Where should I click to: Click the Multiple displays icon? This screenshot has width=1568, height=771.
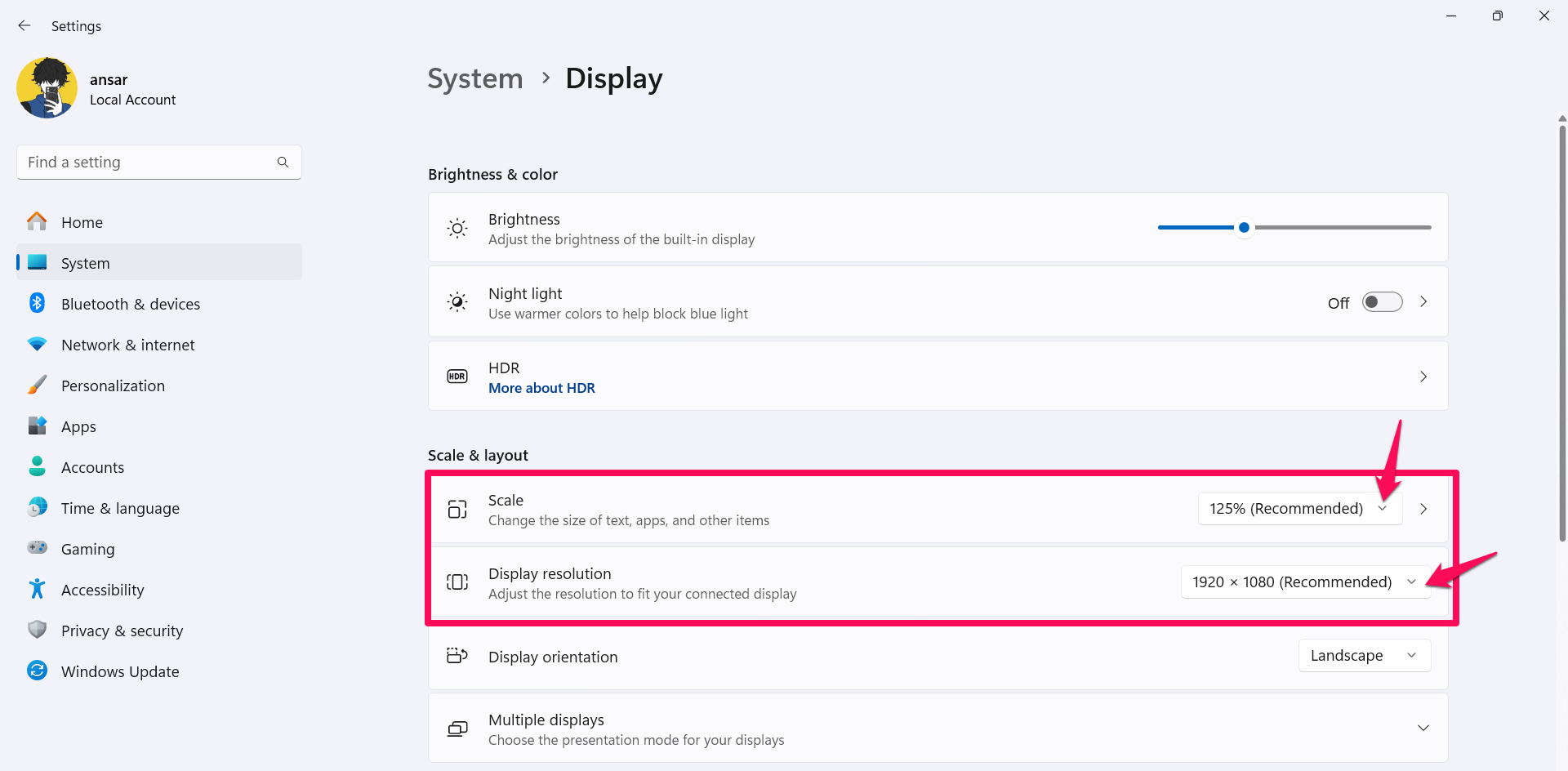coord(457,729)
